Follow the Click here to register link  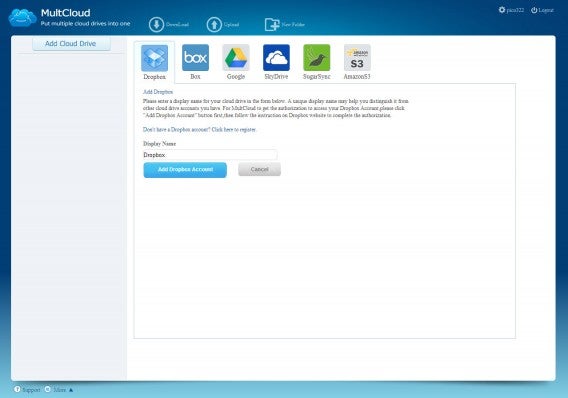[234, 129]
